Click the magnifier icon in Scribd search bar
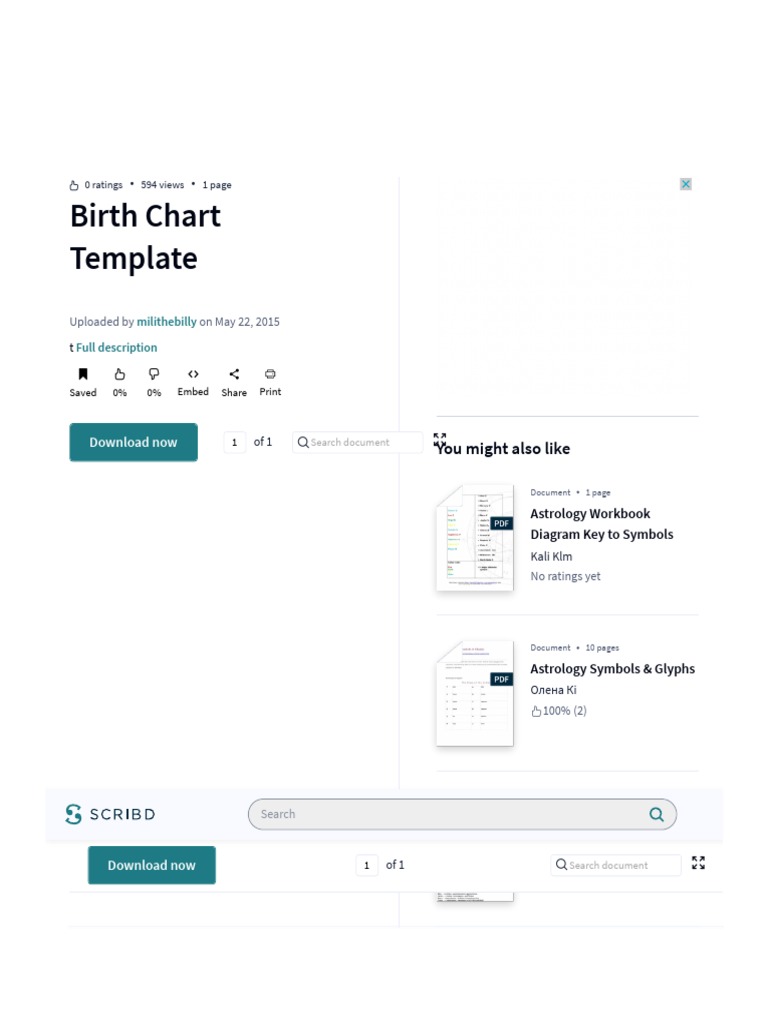 656,814
